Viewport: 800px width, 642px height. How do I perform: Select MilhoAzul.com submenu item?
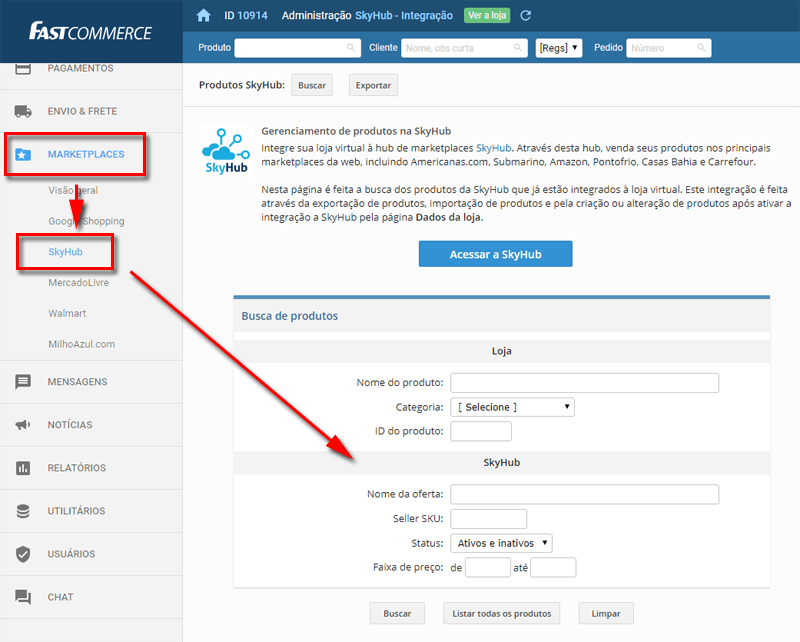(x=82, y=344)
